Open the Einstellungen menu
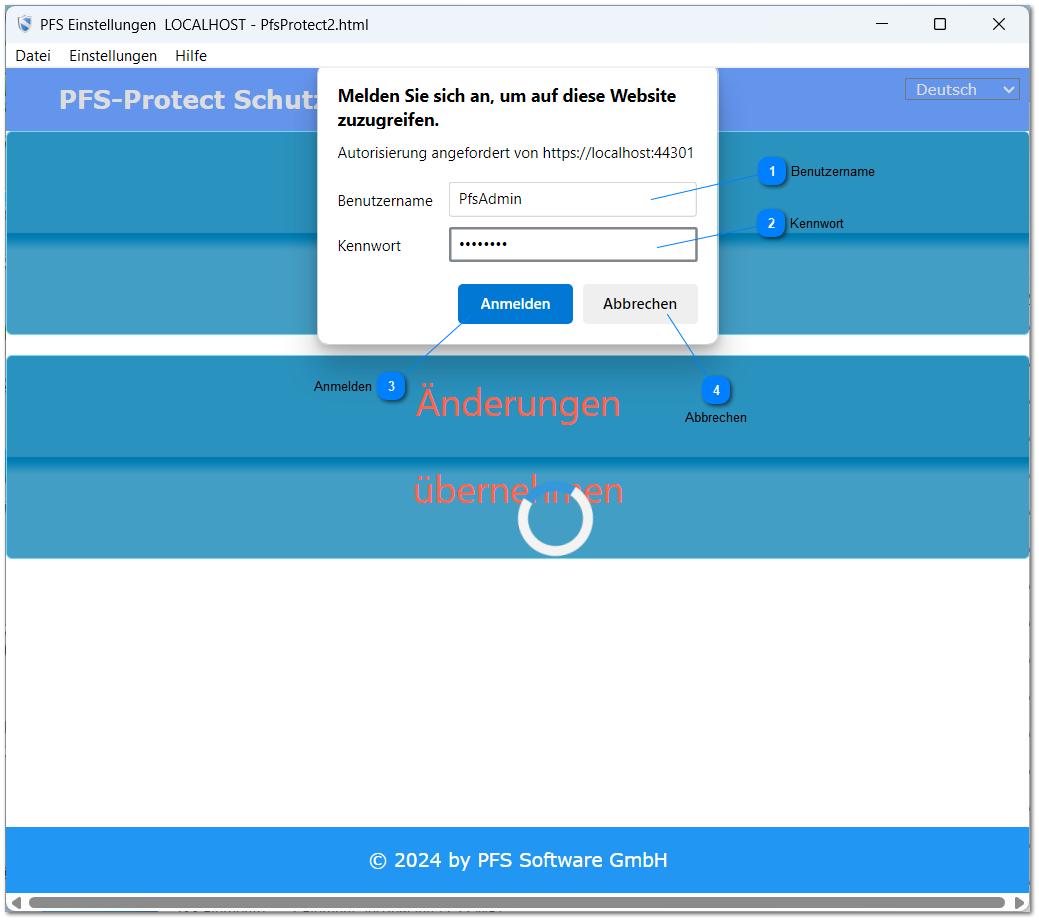The height and width of the screenshot is (921, 1039). (x=113, y=56)
